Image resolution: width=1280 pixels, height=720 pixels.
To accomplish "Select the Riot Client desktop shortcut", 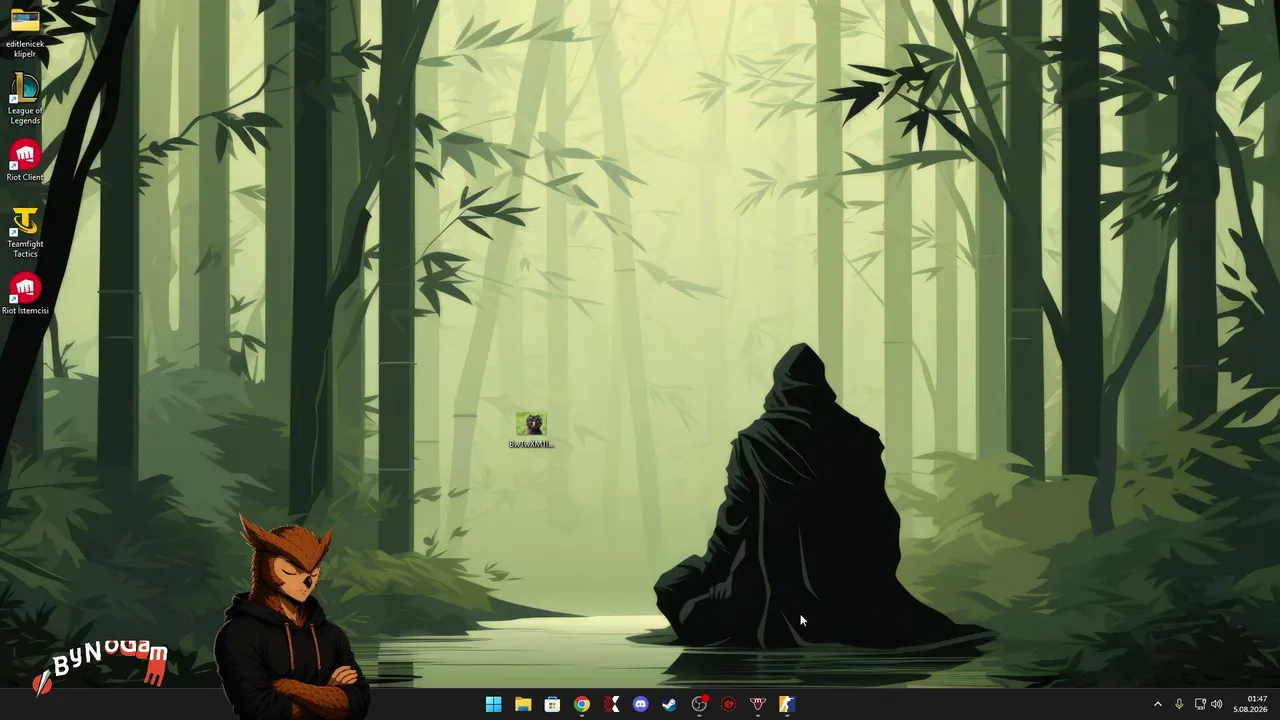I will point(25,161).
